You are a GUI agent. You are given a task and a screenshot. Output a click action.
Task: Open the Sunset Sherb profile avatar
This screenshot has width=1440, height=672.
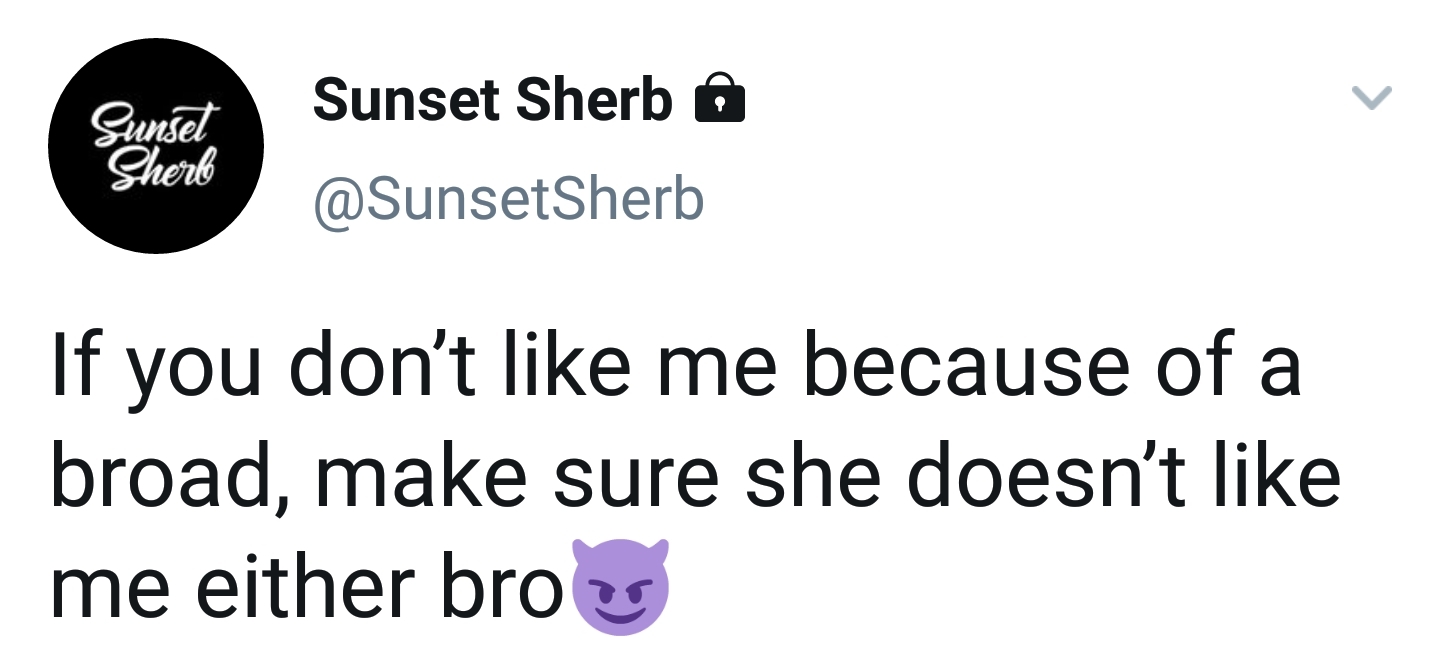156,146
